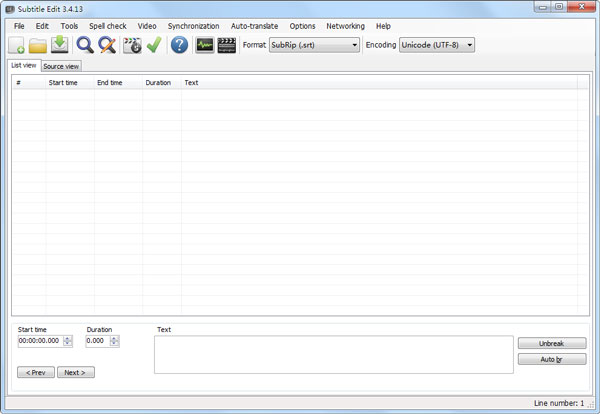This screenshot has width=600, height=414.
Task: Open Find with the magnifier icon
Action: click(85, 45)
